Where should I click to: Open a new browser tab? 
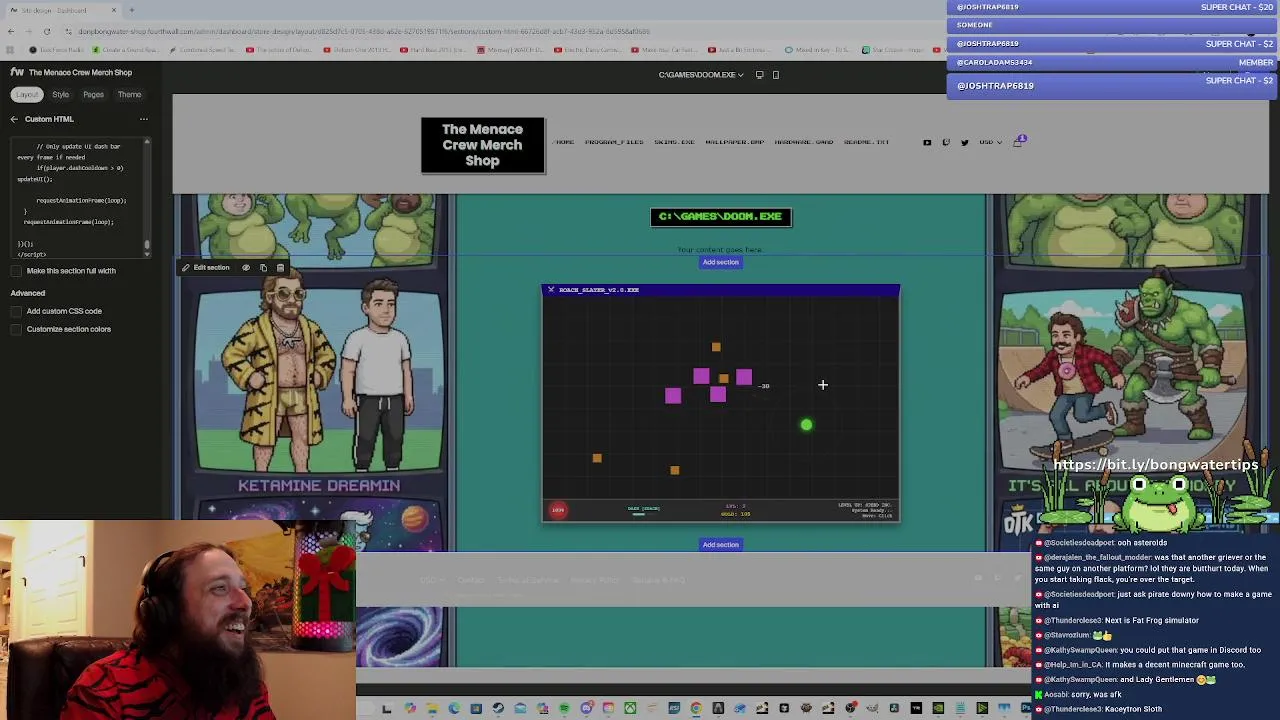(x=131, y=10)
